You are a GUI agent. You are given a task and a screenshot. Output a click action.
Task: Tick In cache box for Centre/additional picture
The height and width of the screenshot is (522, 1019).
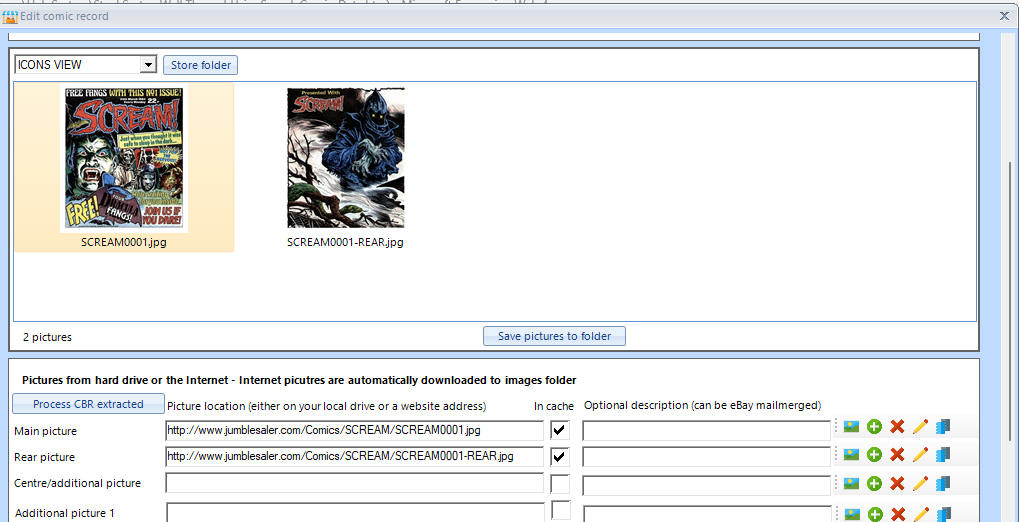click(560, 484)
